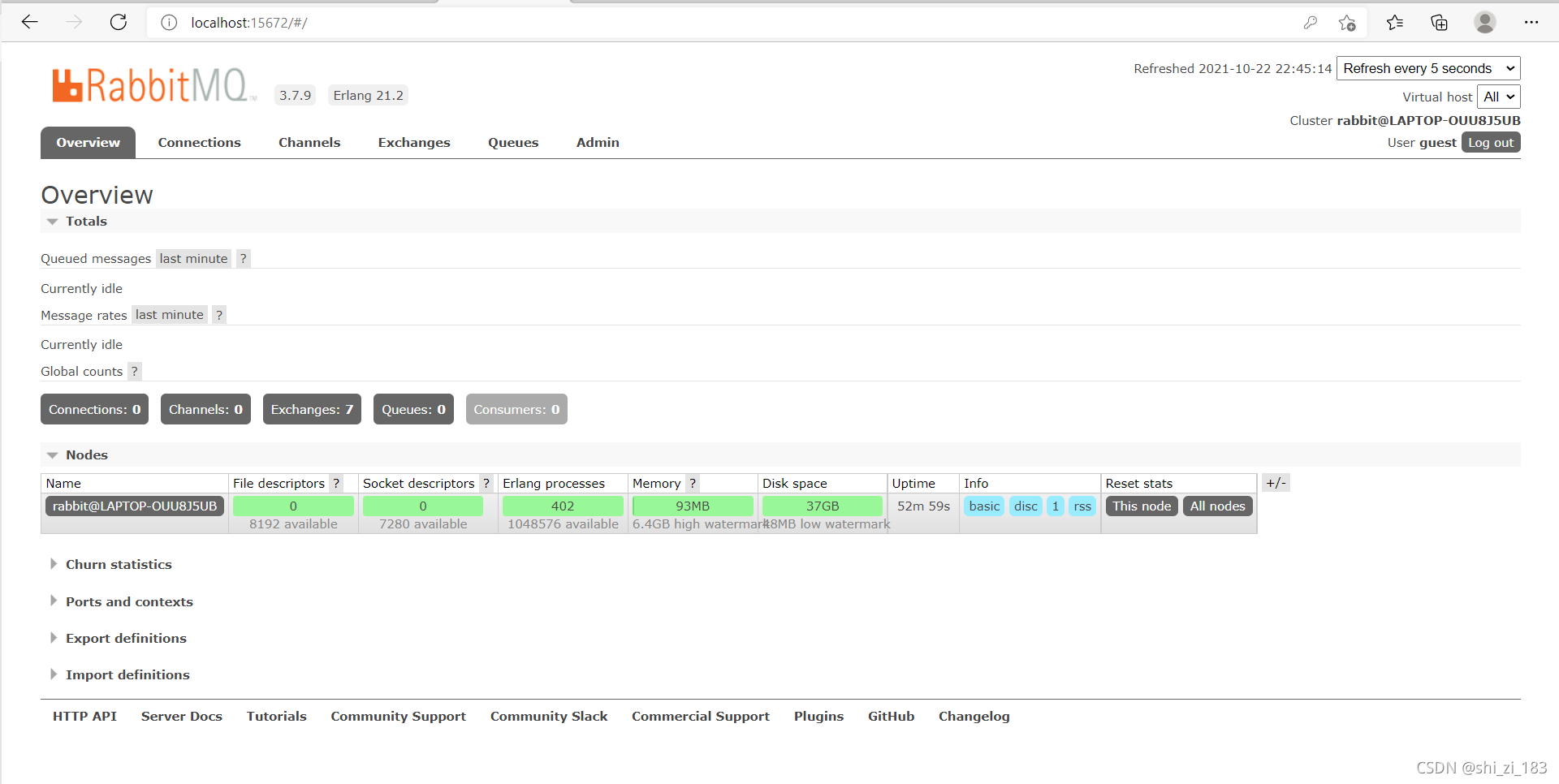
Task: Open Commercial Support footer link
Action: tap(701, 716)
